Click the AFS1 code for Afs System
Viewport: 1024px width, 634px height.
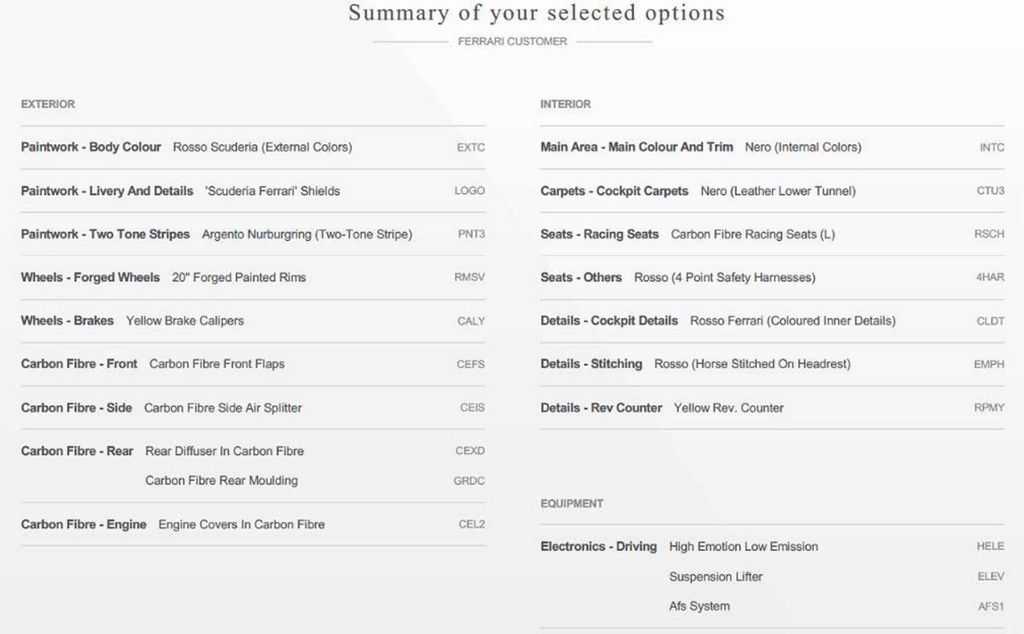click(x=991, y=607)
